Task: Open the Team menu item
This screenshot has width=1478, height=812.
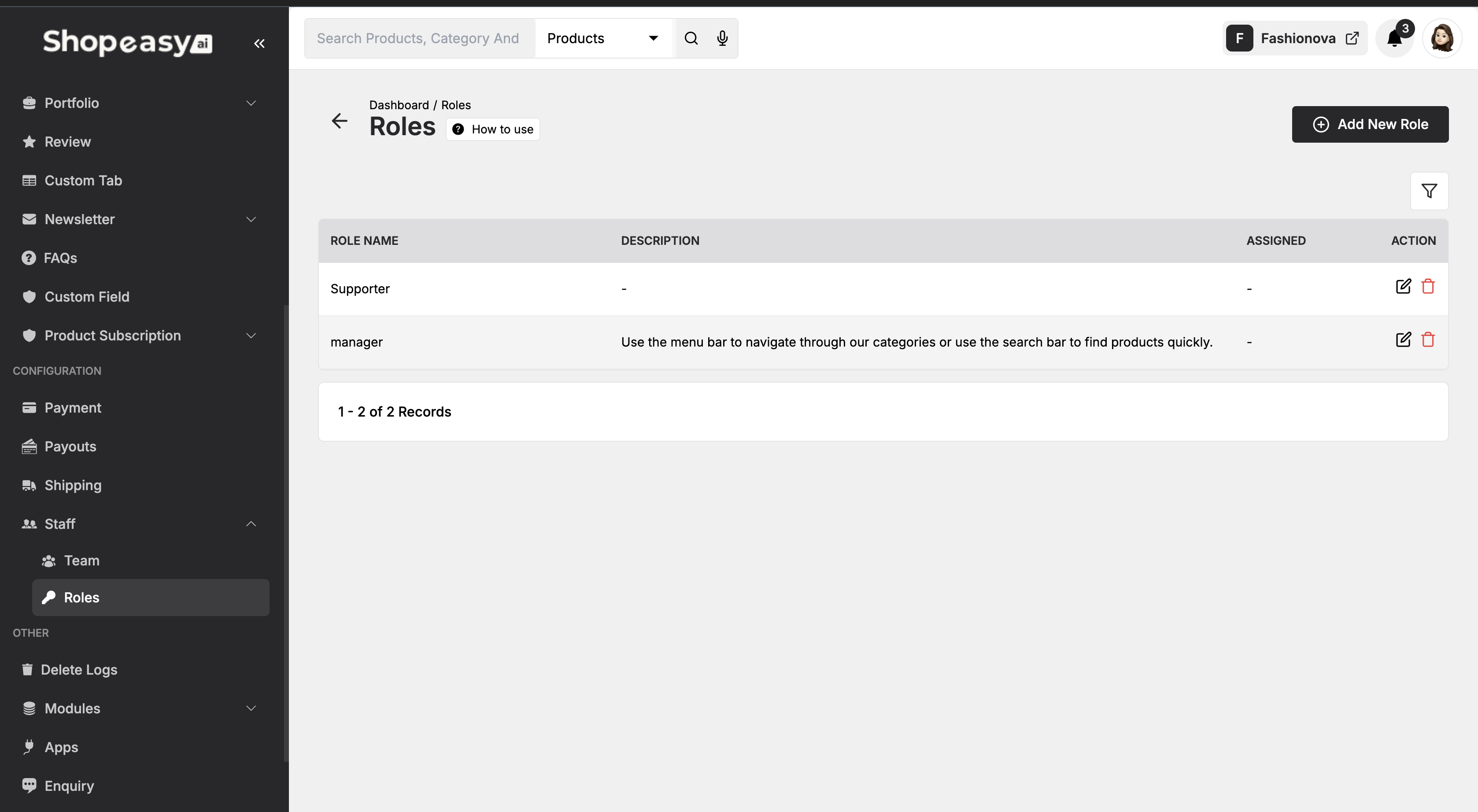Action: tap(81, 561)
